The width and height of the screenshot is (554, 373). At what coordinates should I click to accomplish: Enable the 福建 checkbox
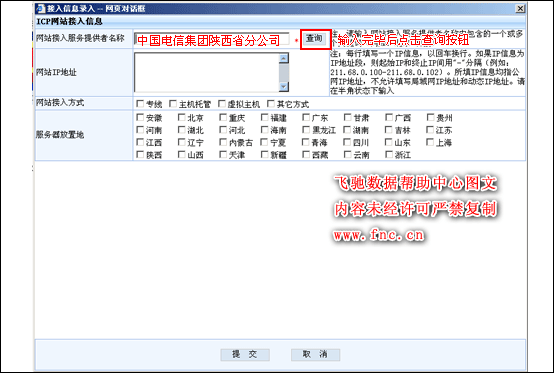265,117
